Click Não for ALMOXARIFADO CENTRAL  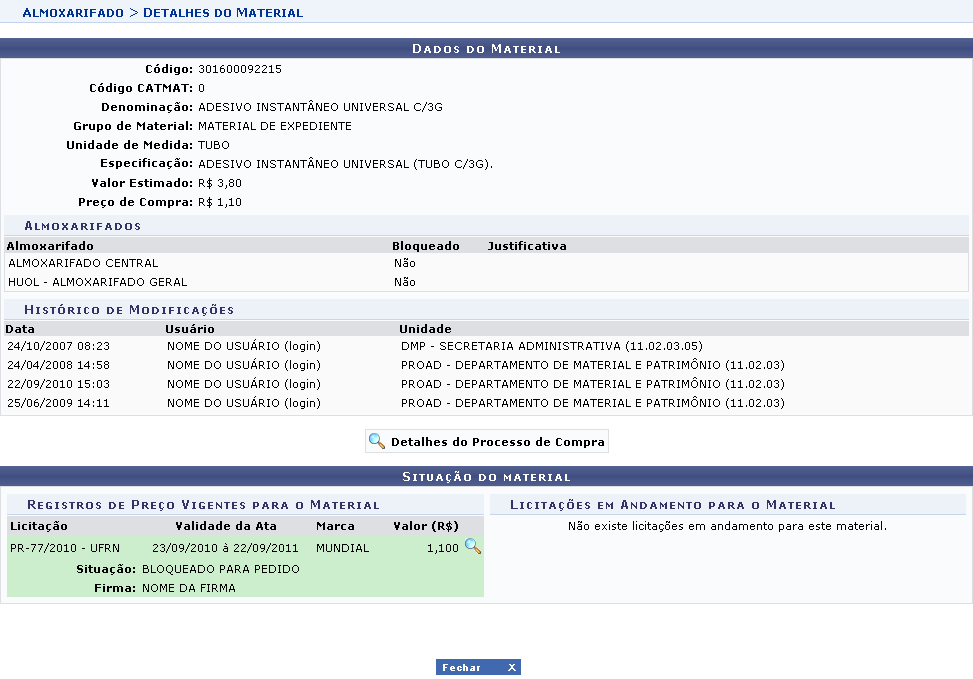(405, 263)
